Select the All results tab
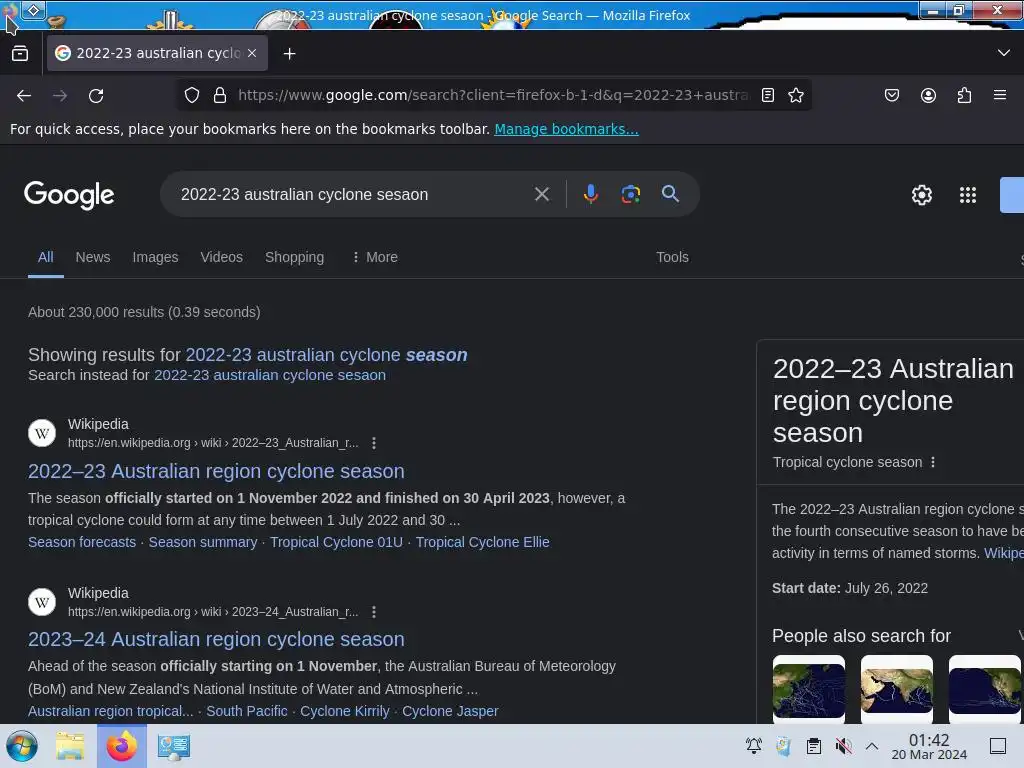Screen dimensions: 1024x768 pyautogui.click(x=46, y=257)
